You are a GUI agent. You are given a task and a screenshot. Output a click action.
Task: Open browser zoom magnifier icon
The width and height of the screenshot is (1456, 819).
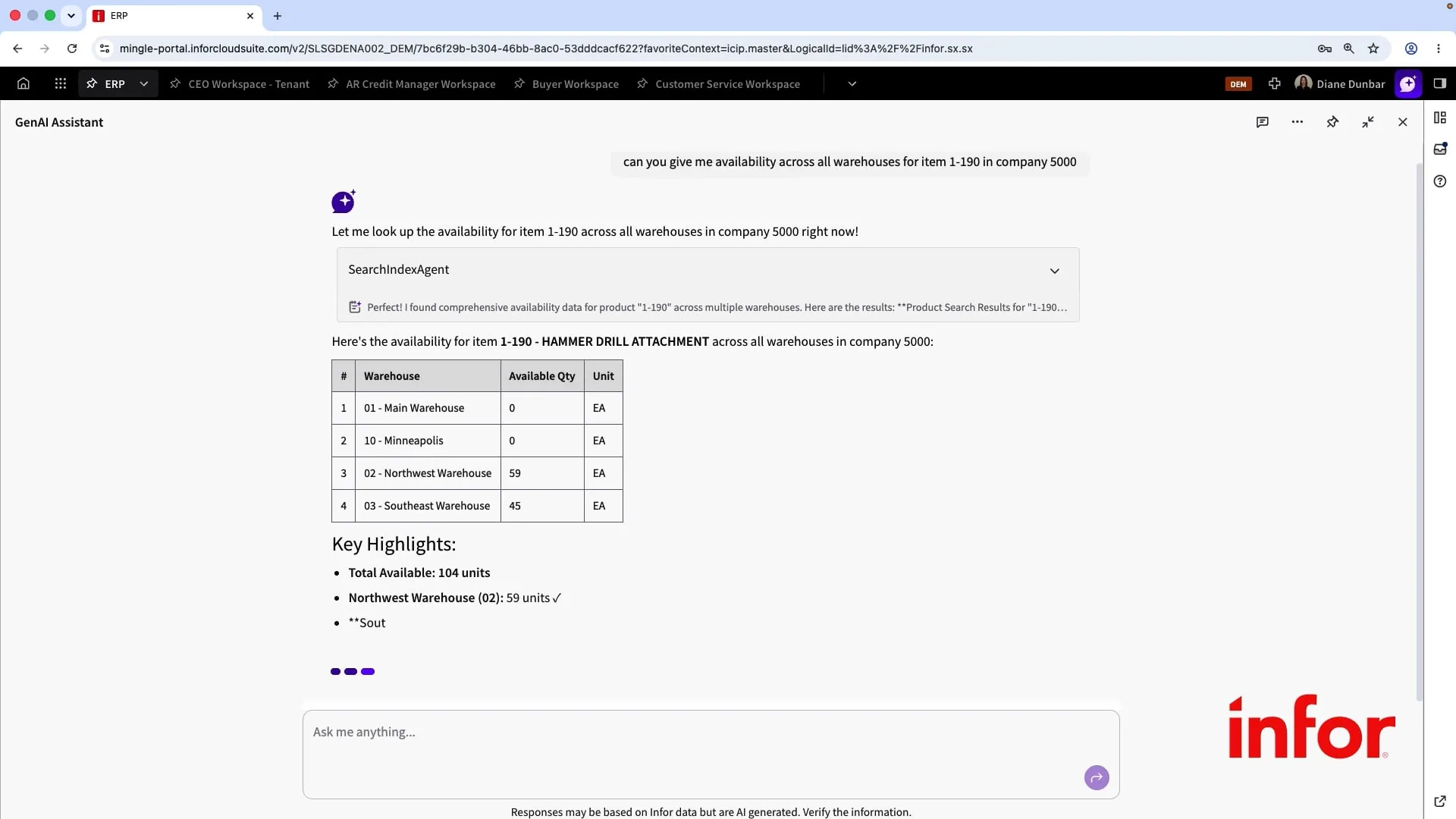coord(1349,49)
